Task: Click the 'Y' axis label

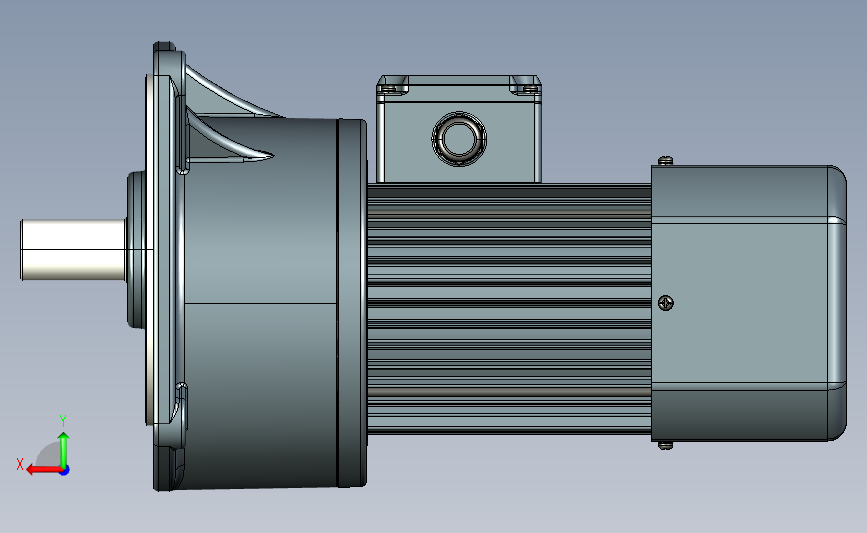Action: (x=63, y=422)
